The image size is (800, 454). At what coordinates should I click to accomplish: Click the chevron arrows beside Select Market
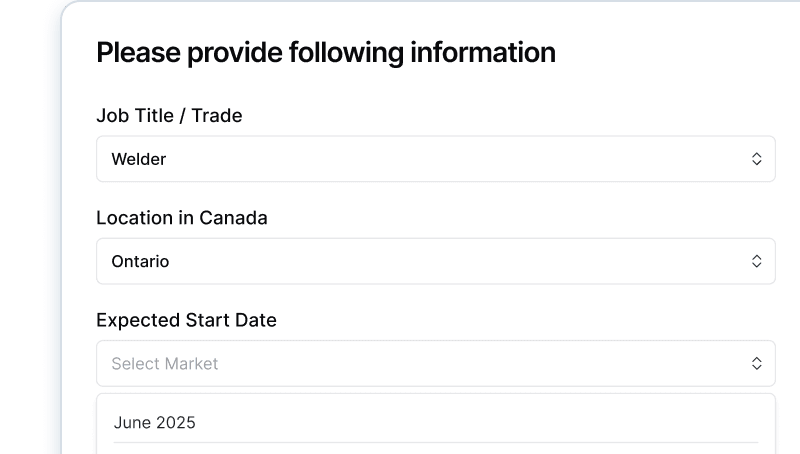(757, 363)
